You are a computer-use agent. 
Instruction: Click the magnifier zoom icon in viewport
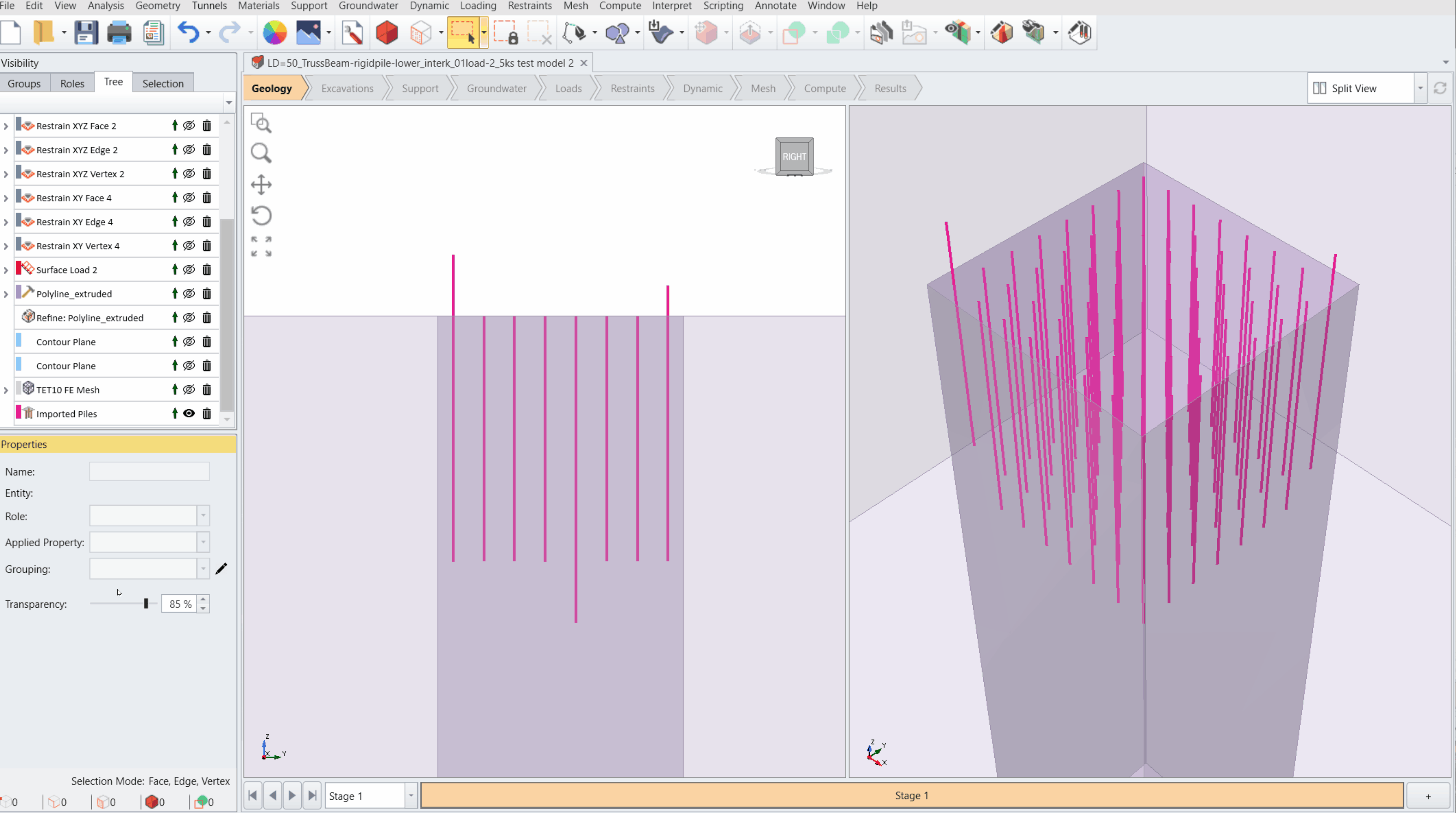click(261, 153)
